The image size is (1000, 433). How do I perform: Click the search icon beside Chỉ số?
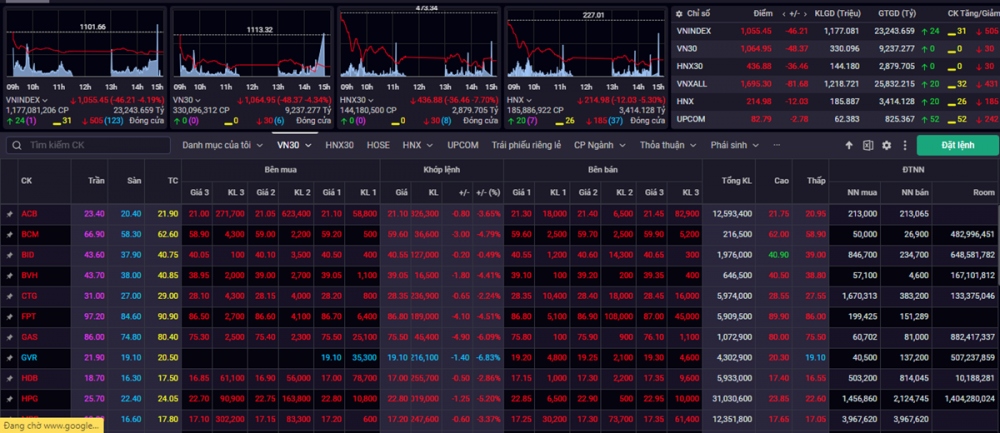[x=679, y=14]
